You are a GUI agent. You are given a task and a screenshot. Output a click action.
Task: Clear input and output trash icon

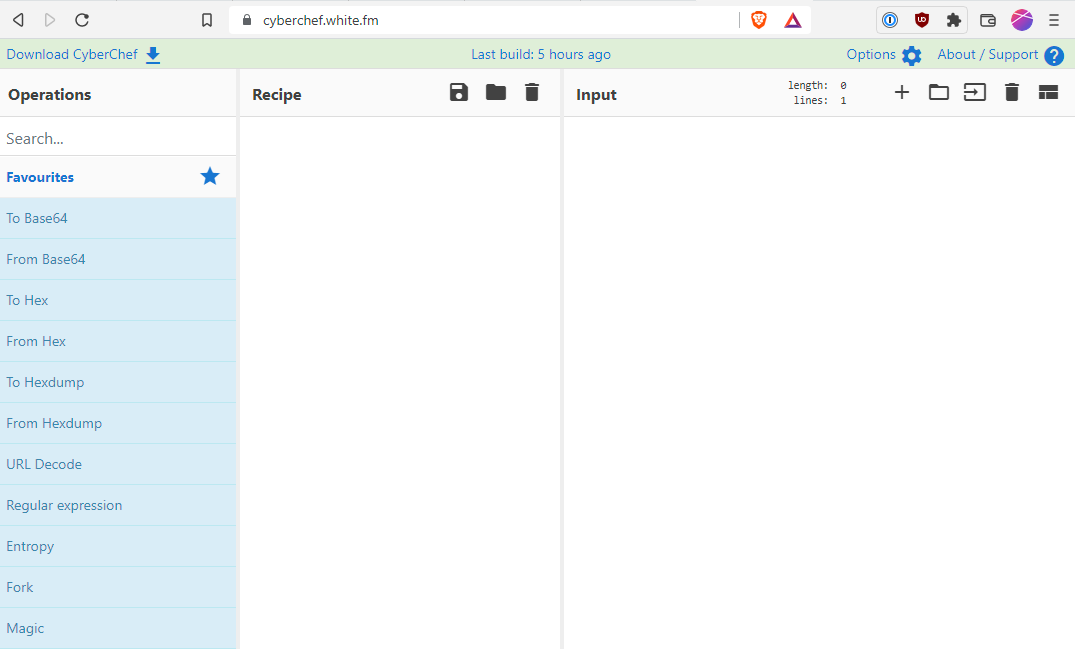(1012, 93)
